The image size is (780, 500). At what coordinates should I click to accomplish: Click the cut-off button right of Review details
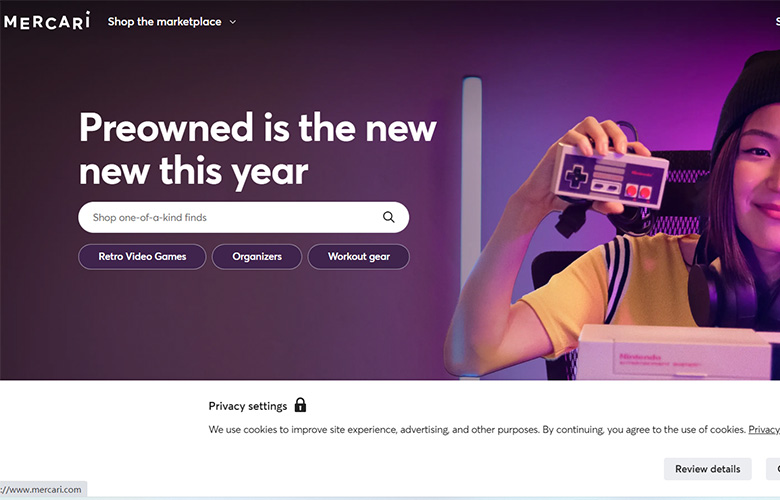pos(773,469)
